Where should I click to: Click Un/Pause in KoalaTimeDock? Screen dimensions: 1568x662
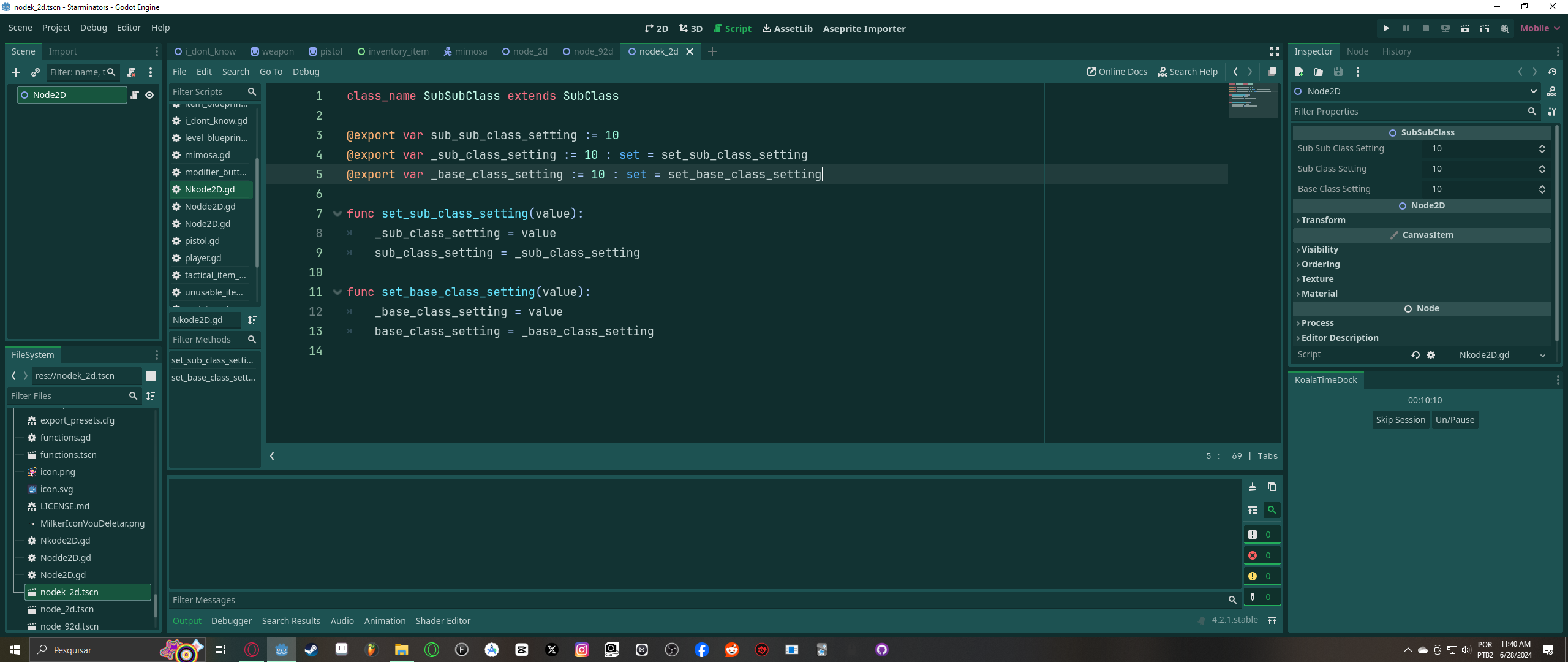pyautogui.click(x=1455, y=420)
